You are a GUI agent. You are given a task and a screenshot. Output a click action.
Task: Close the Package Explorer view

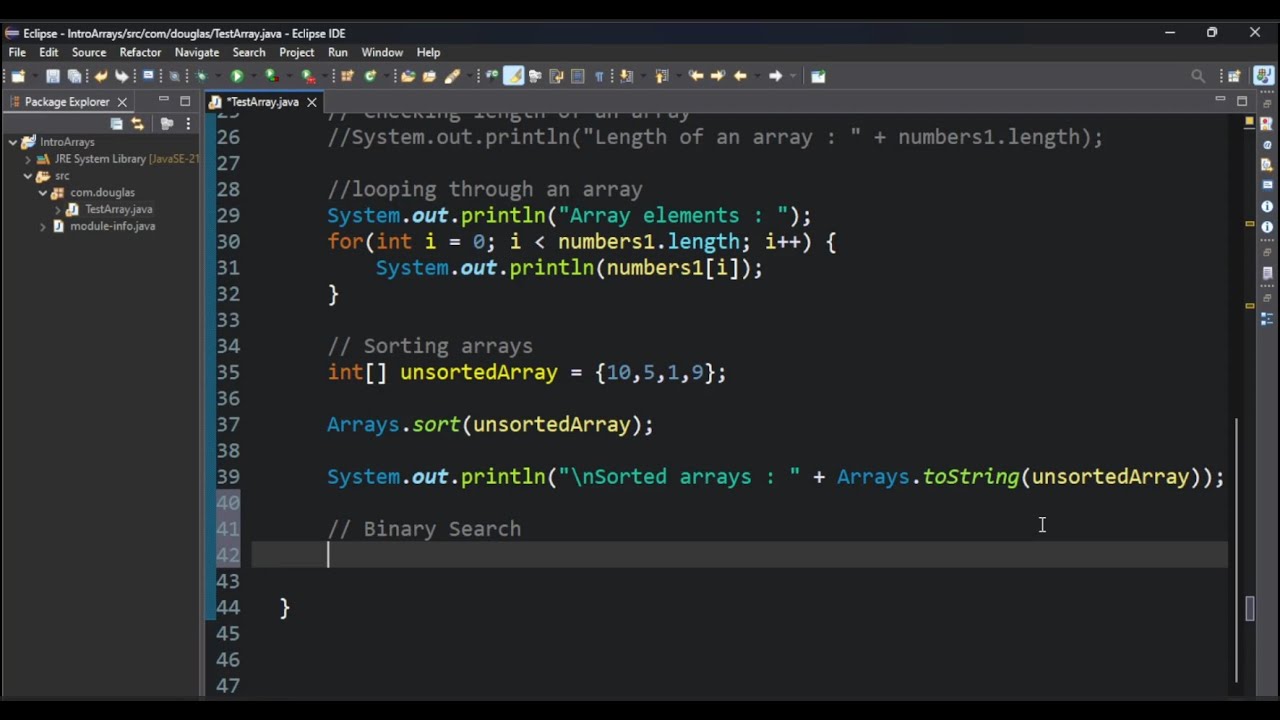[x=122, y=102]
